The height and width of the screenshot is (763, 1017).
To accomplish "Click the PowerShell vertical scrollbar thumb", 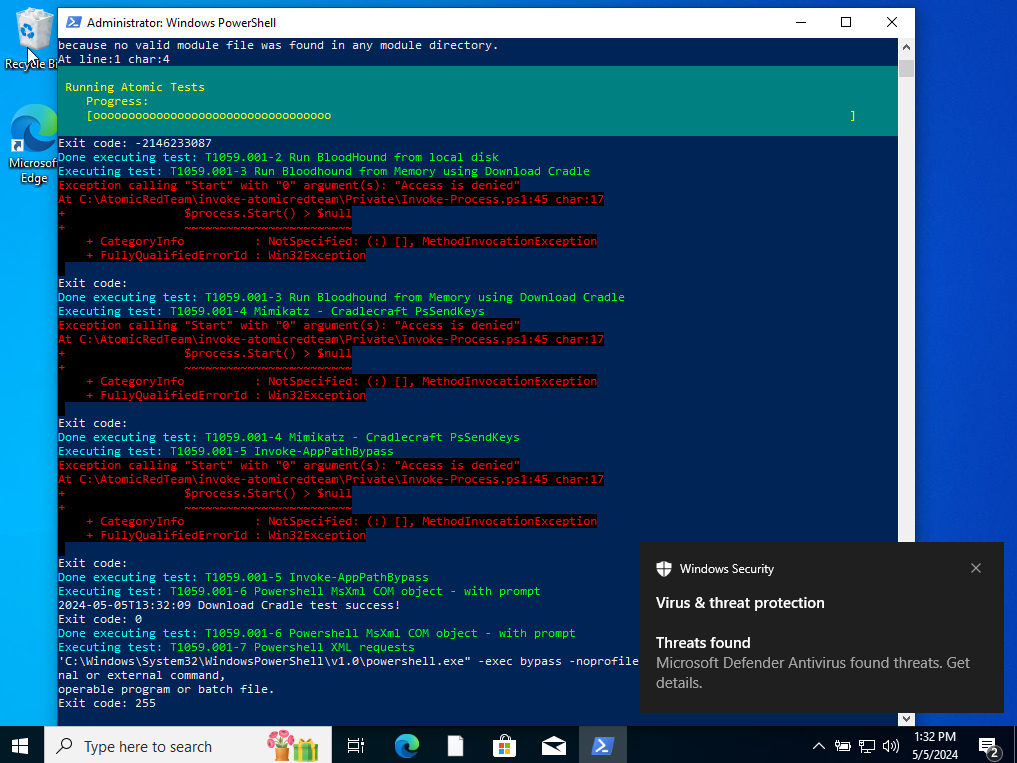I will tap(906, 68).
